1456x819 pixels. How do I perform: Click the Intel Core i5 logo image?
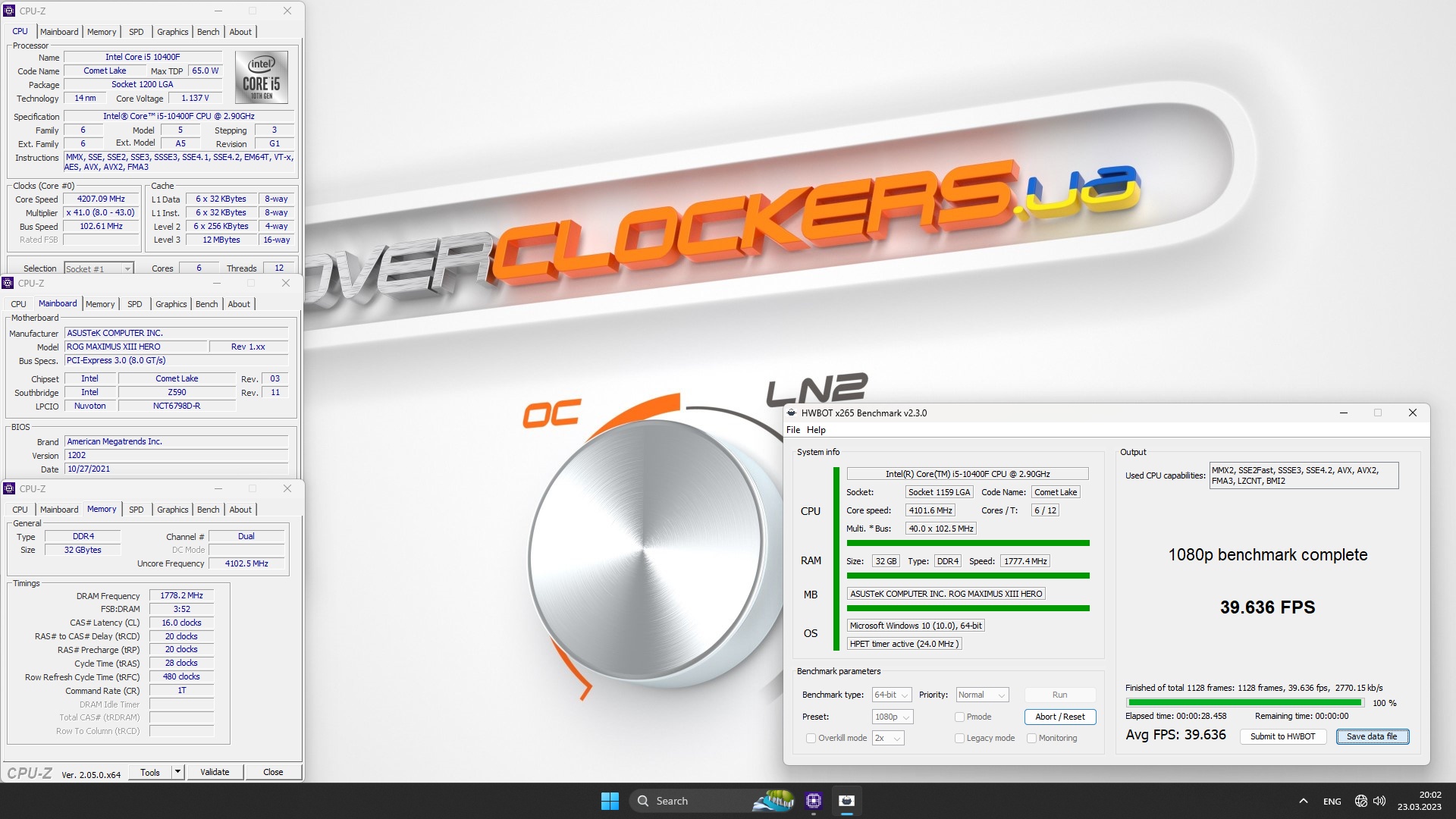pos(262,77)
